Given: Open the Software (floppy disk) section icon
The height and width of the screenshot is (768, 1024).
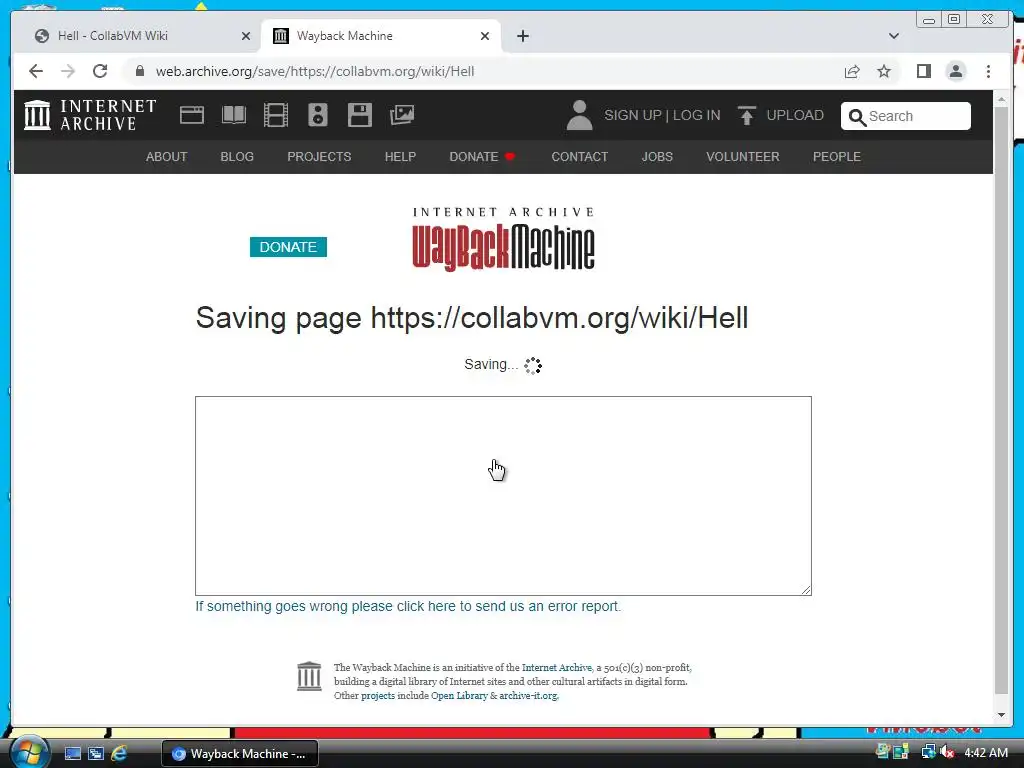Looking at the screenshot, I should click(360, 115).
